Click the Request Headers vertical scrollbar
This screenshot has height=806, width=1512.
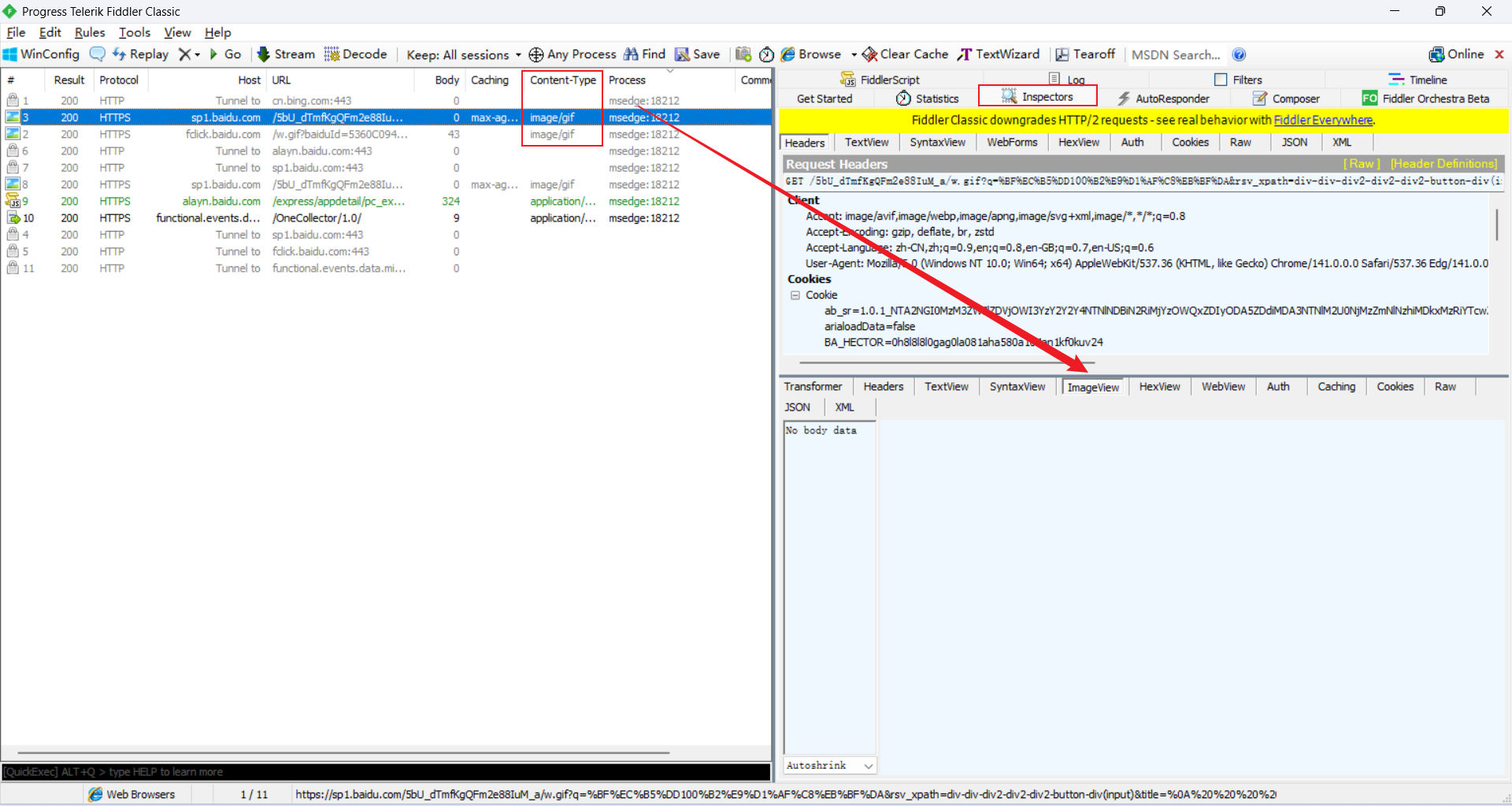[1497, 225]
